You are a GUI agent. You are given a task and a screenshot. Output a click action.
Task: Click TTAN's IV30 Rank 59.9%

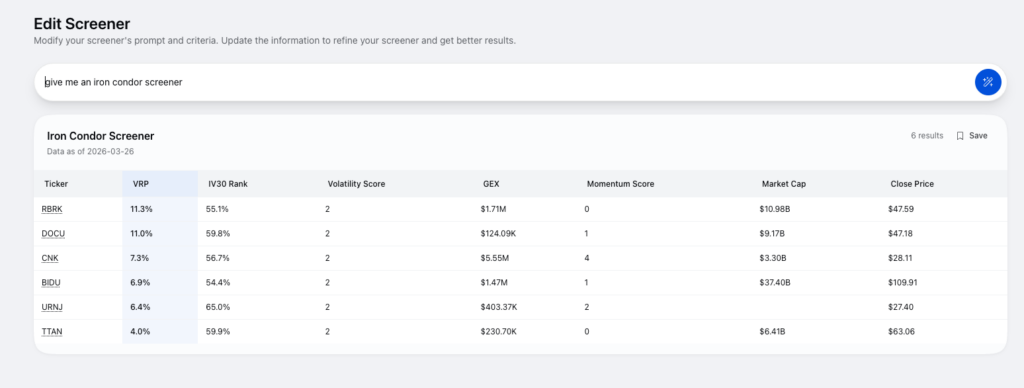pos(218,332)
